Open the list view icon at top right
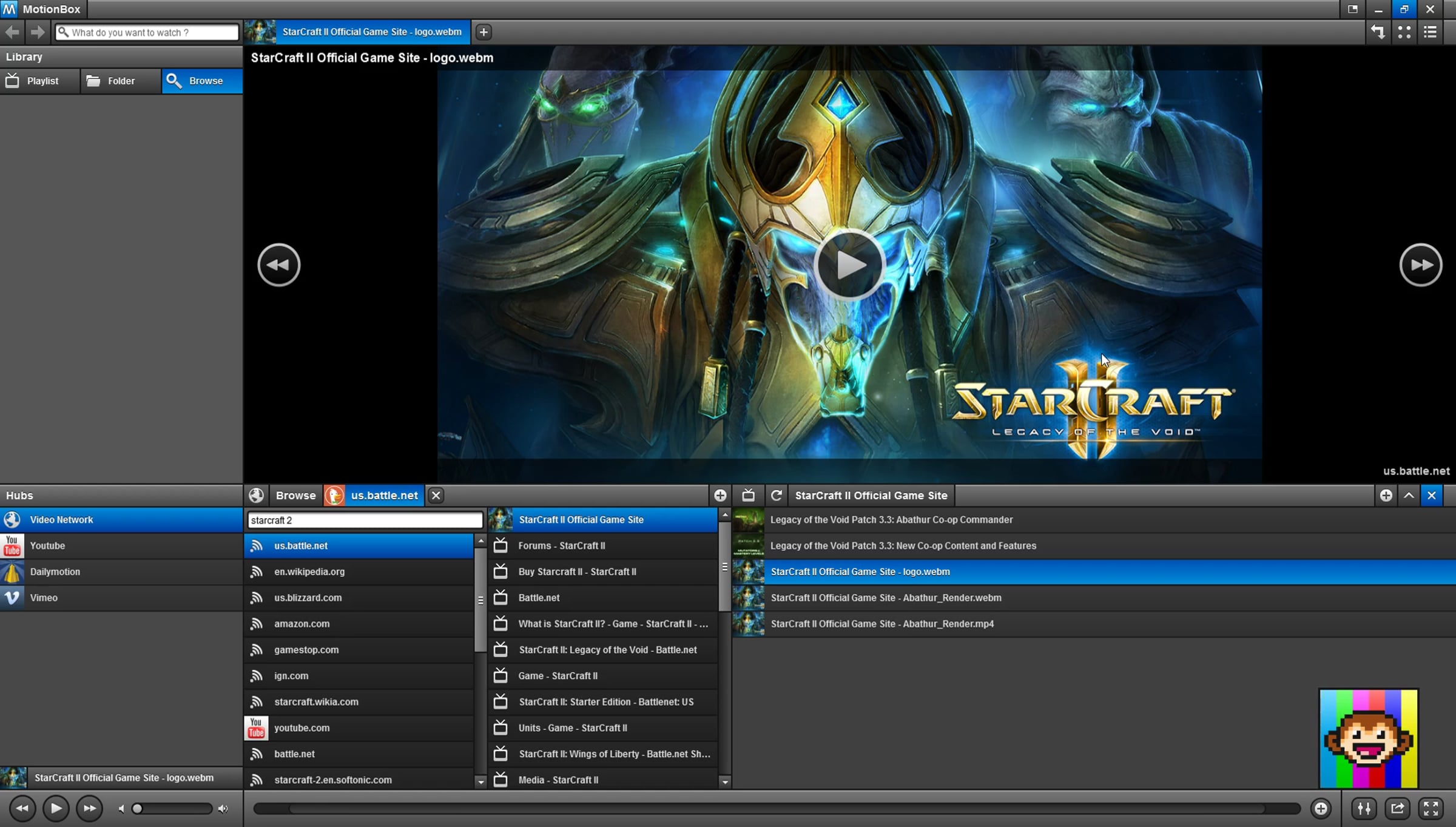The image size is (1456, 827). [1430, 32]
